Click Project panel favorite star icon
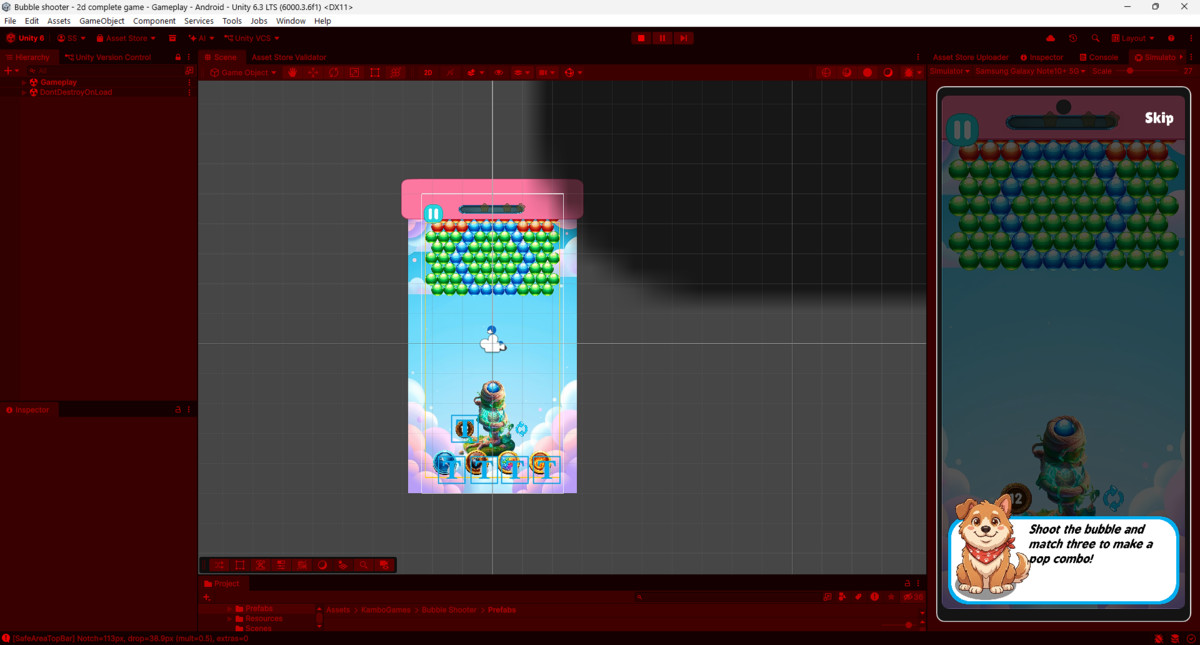Viewport: 1200px width, 645px height. tap(891, 597)
